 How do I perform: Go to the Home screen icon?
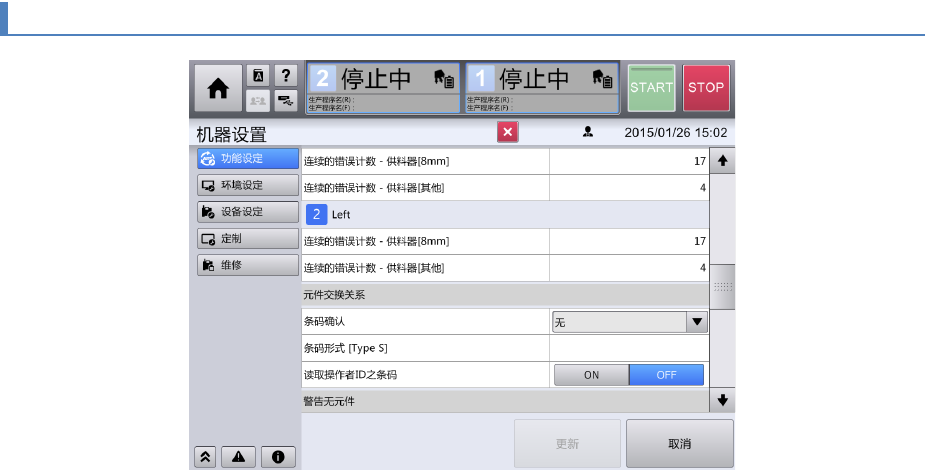218,89
